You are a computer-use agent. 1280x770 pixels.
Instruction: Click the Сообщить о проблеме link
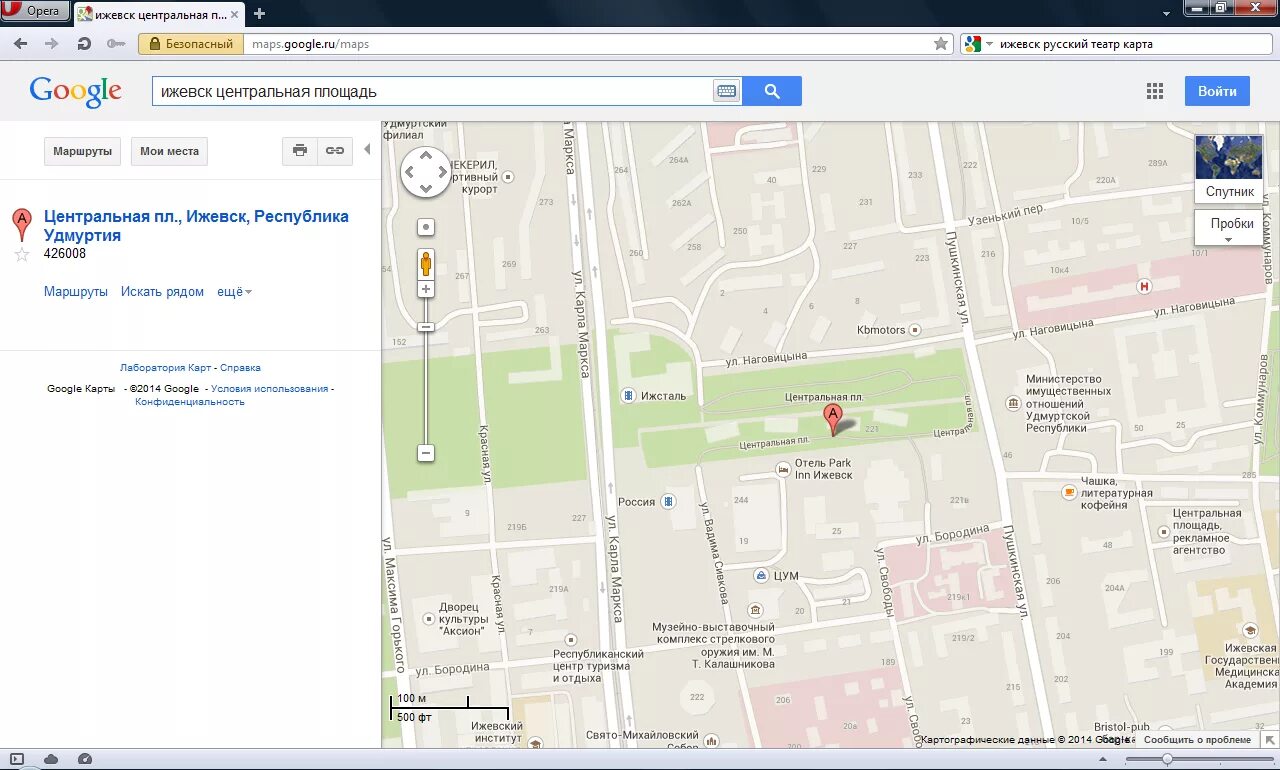tap(1197, 740)
